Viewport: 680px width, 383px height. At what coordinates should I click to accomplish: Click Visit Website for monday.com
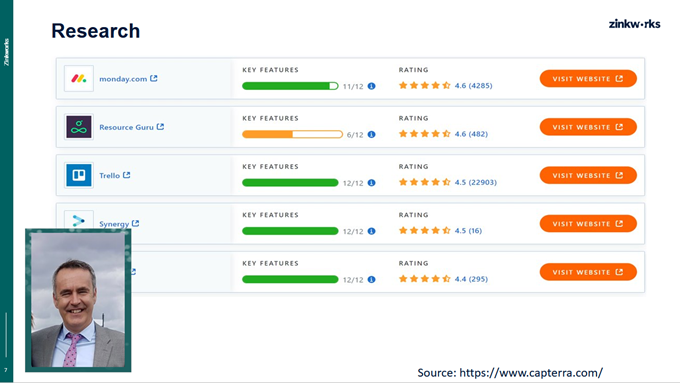tap(588, 79)
